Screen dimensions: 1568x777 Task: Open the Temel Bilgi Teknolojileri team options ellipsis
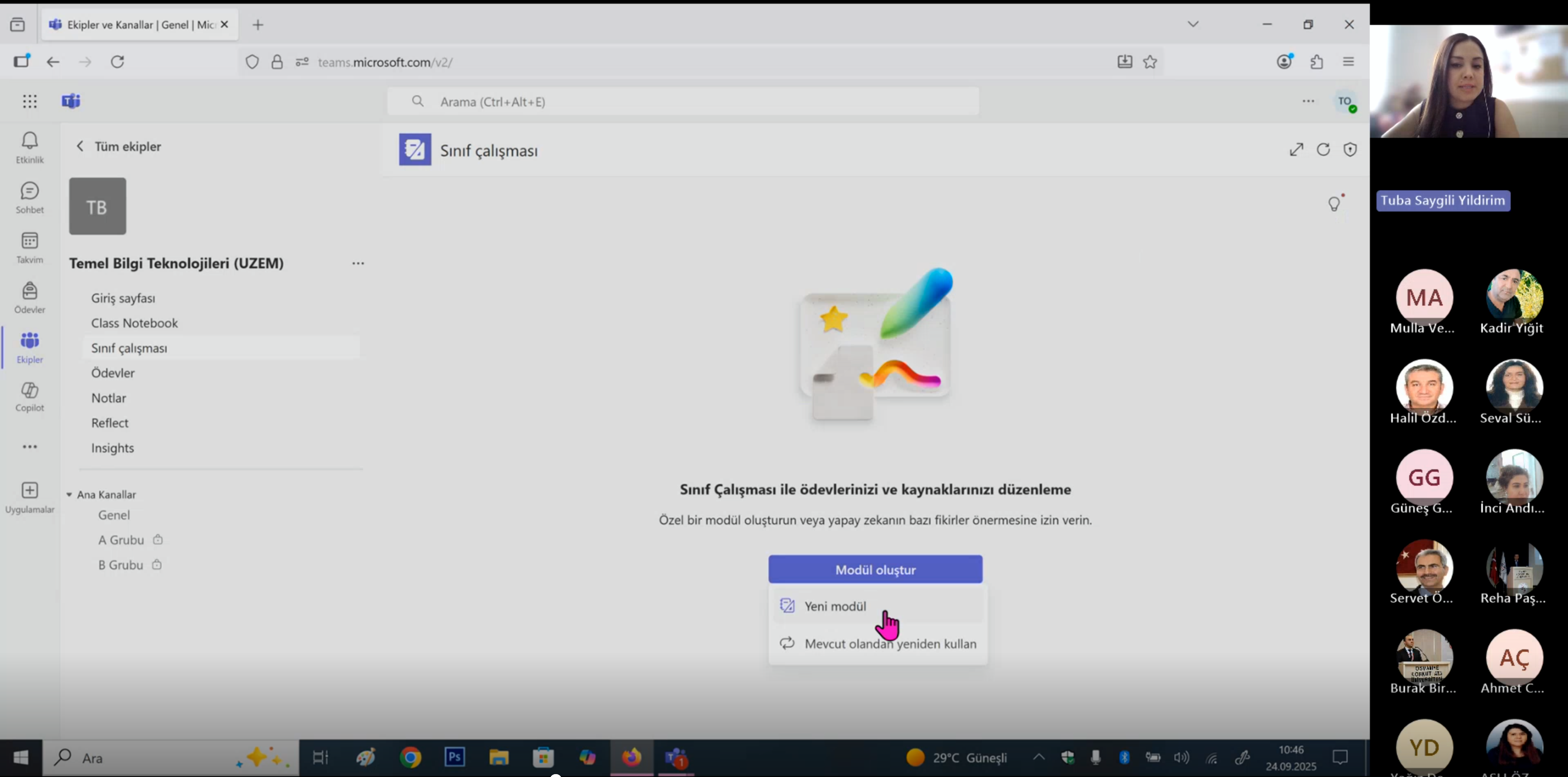(x=358, y=264)
